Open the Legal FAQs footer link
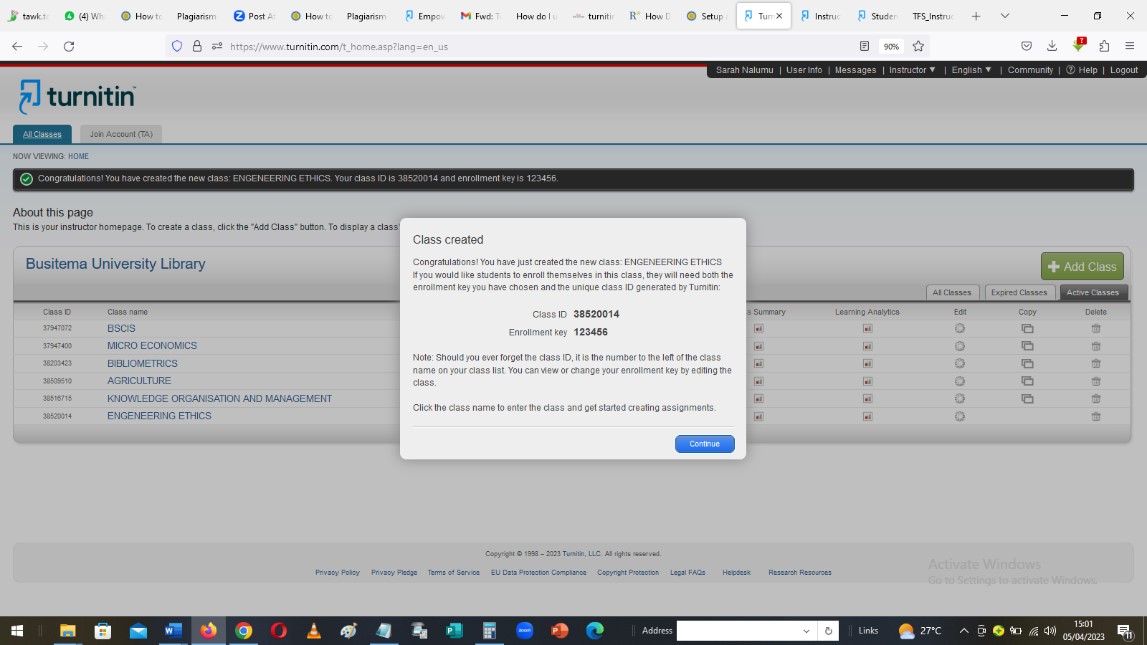 click(688, 573)
